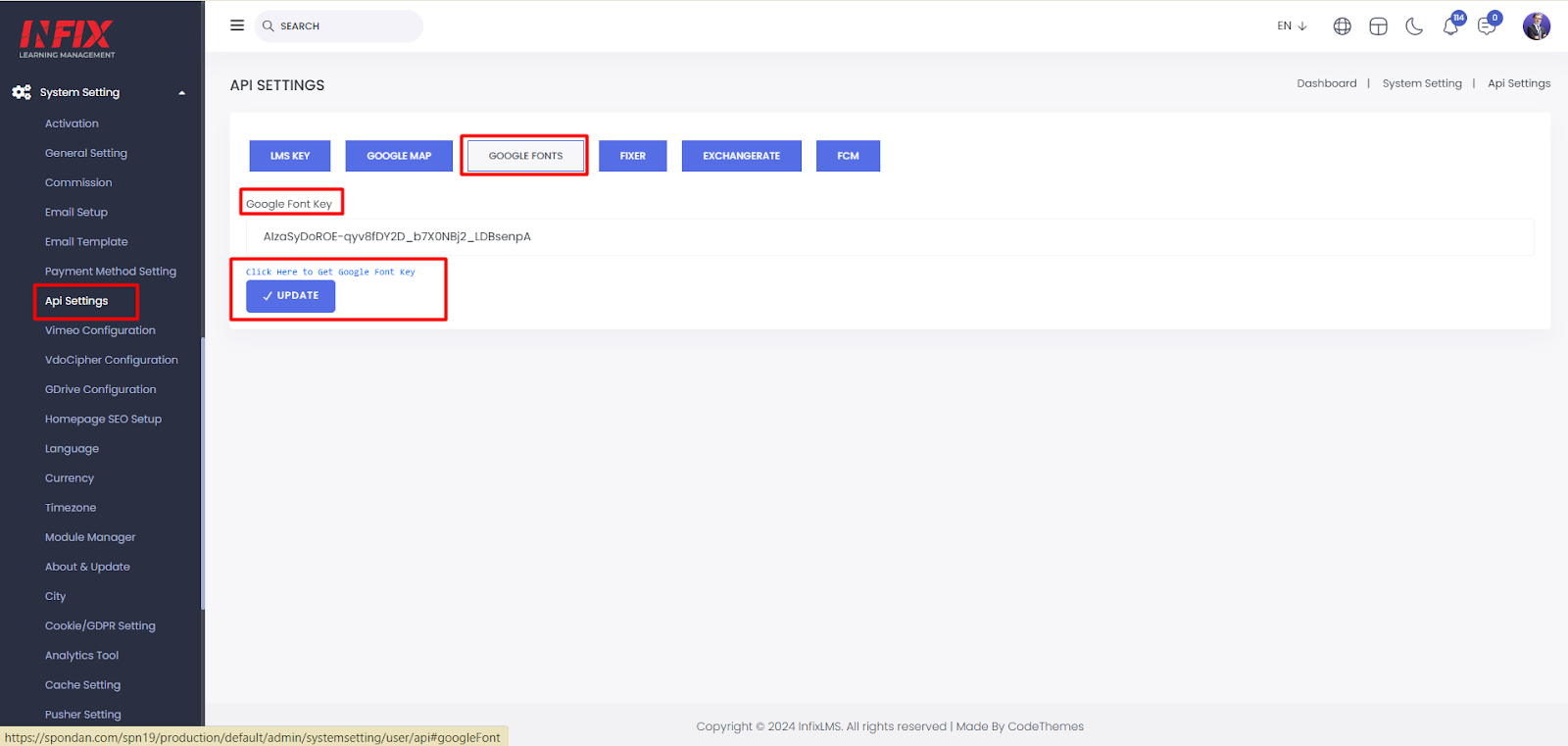Open Module Manager
The image size is (1568, 746).
[x=90, y=537]
